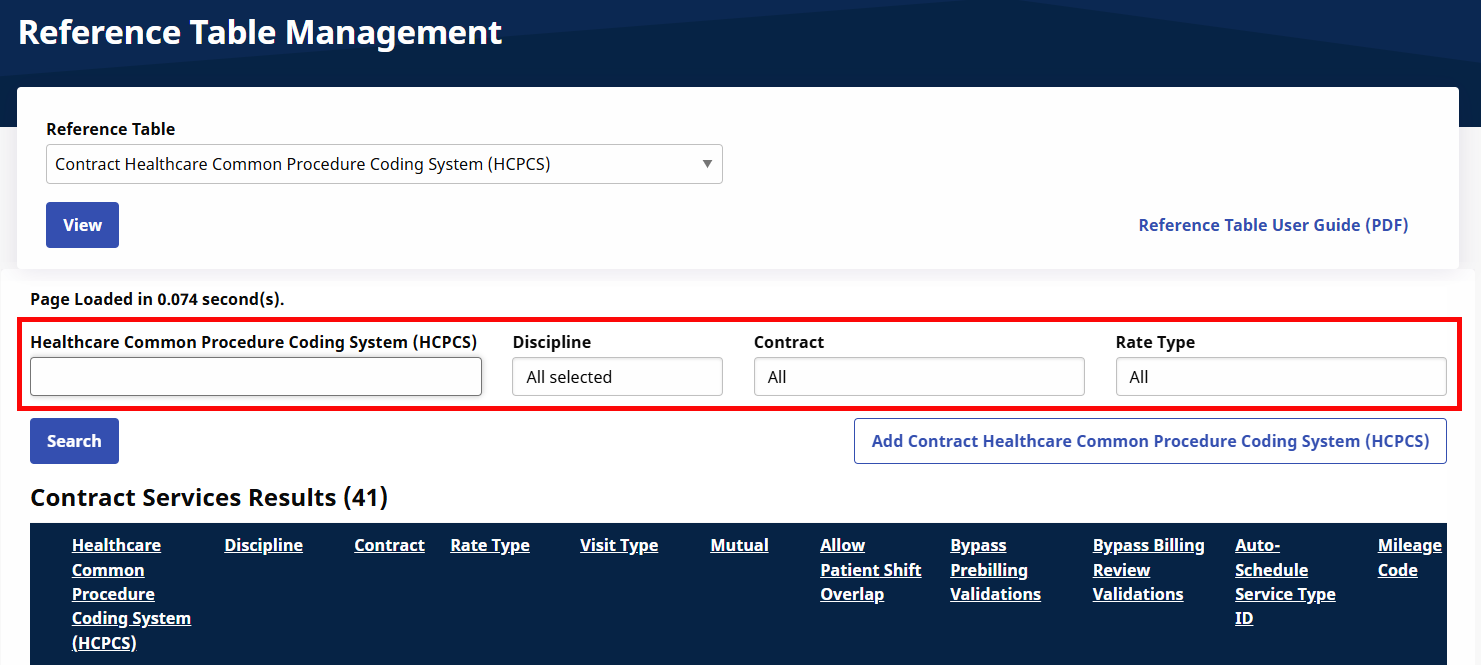
Task: Sort results by Rate Type column
Action: (x=490, y=545)
